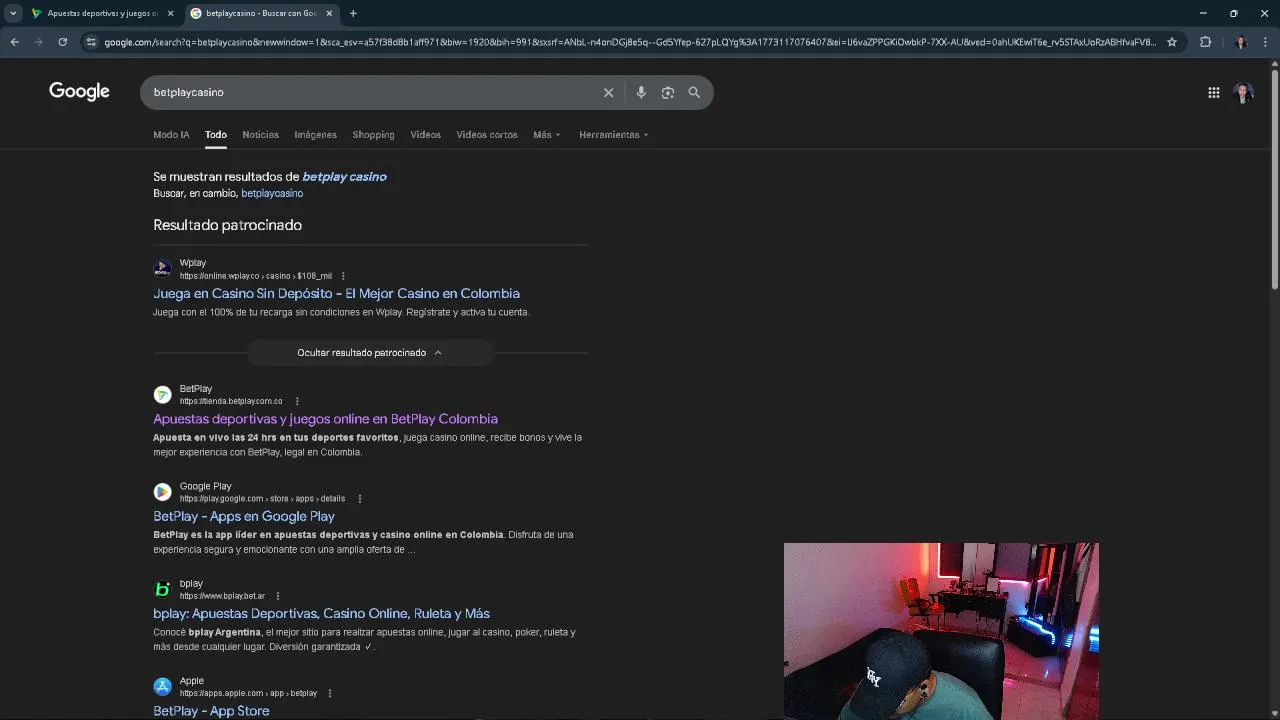Image resolution: width=1280 pixels, height=720 pixels.
Task: Click the Wplay favicon
Action: pyautogui.click(x=162, y=269)
